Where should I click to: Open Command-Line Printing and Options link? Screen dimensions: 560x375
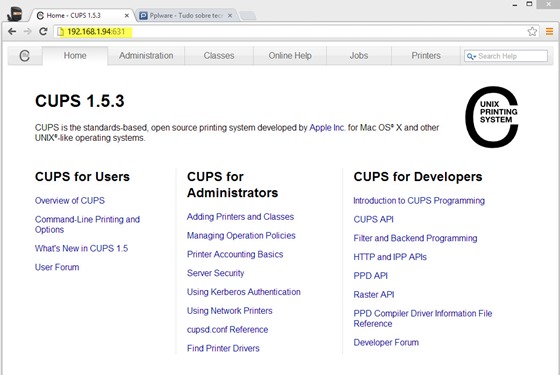[87, 224]
